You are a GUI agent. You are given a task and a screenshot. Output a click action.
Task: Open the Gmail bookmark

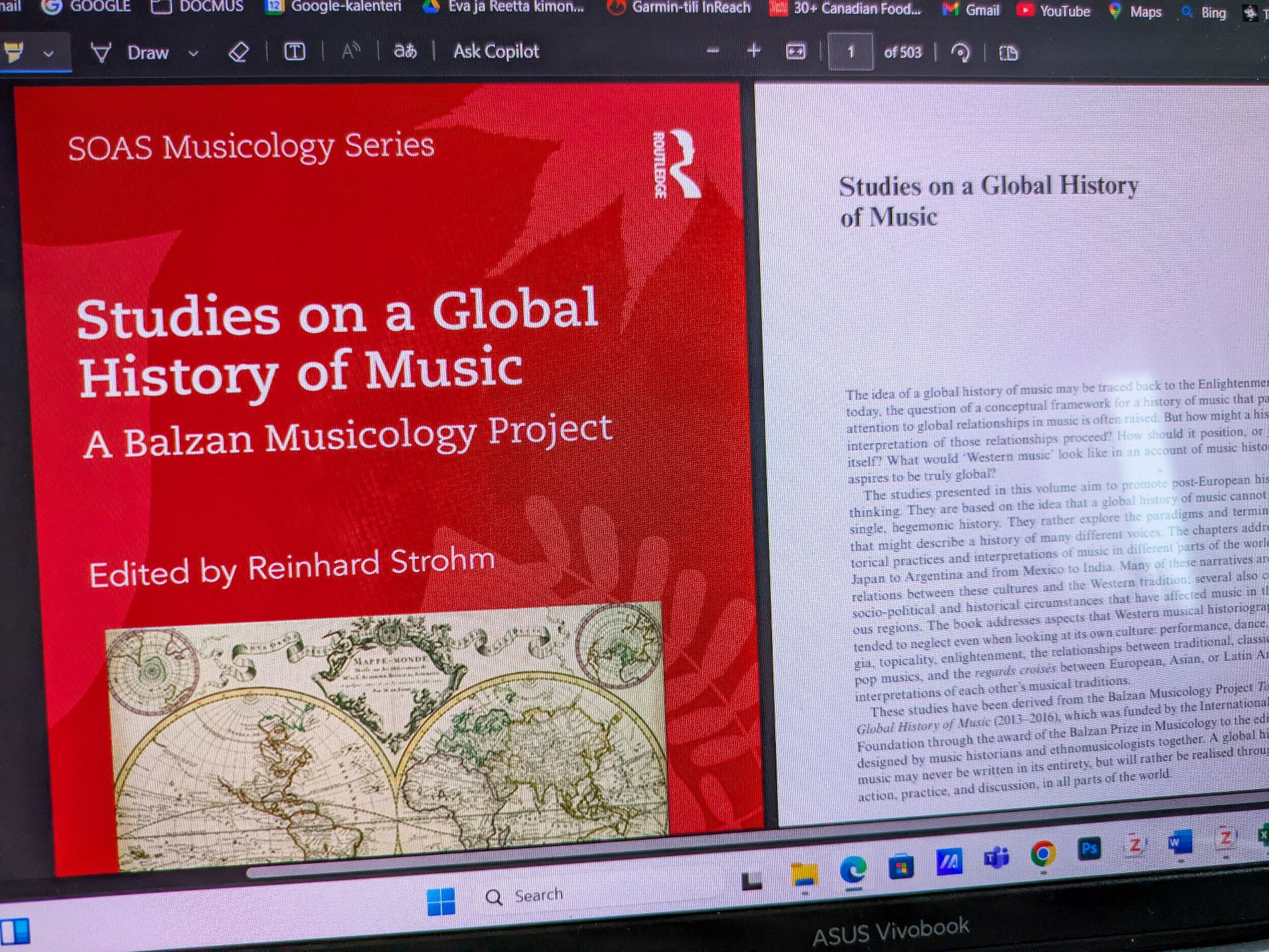(x=971, y=10)
